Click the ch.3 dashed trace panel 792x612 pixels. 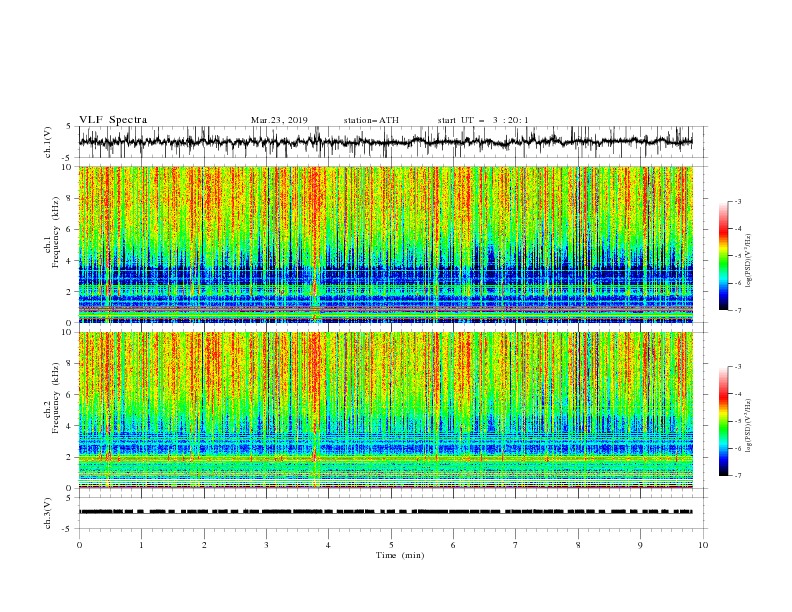pyautogui.click(x=386, y=512)
